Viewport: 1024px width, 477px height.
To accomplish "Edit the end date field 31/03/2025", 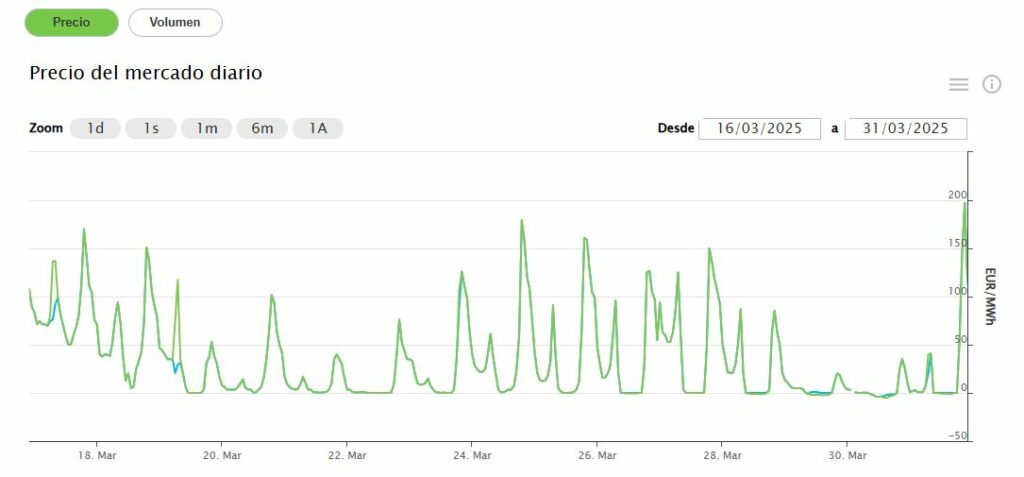I will (905, 129).
